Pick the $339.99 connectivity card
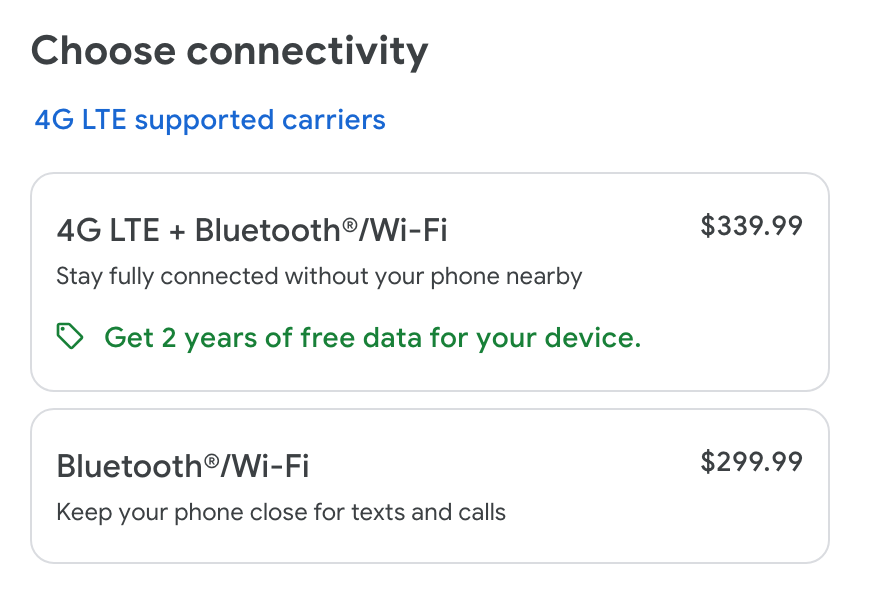Image resolution: width=880 pixels, height=614 pixels. coord(430,282)
